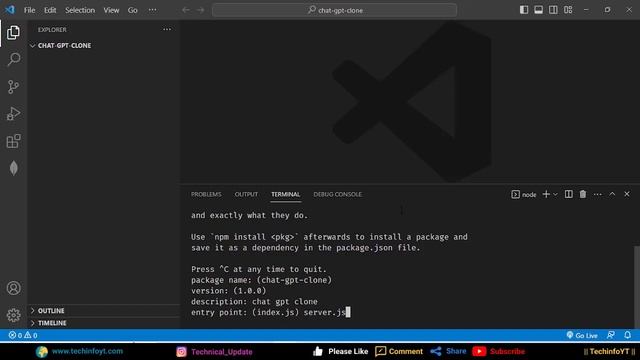This screenshot has height=360, width=640.
Task: Toggle secondary side bar layout icon
Action: point(553,10)
